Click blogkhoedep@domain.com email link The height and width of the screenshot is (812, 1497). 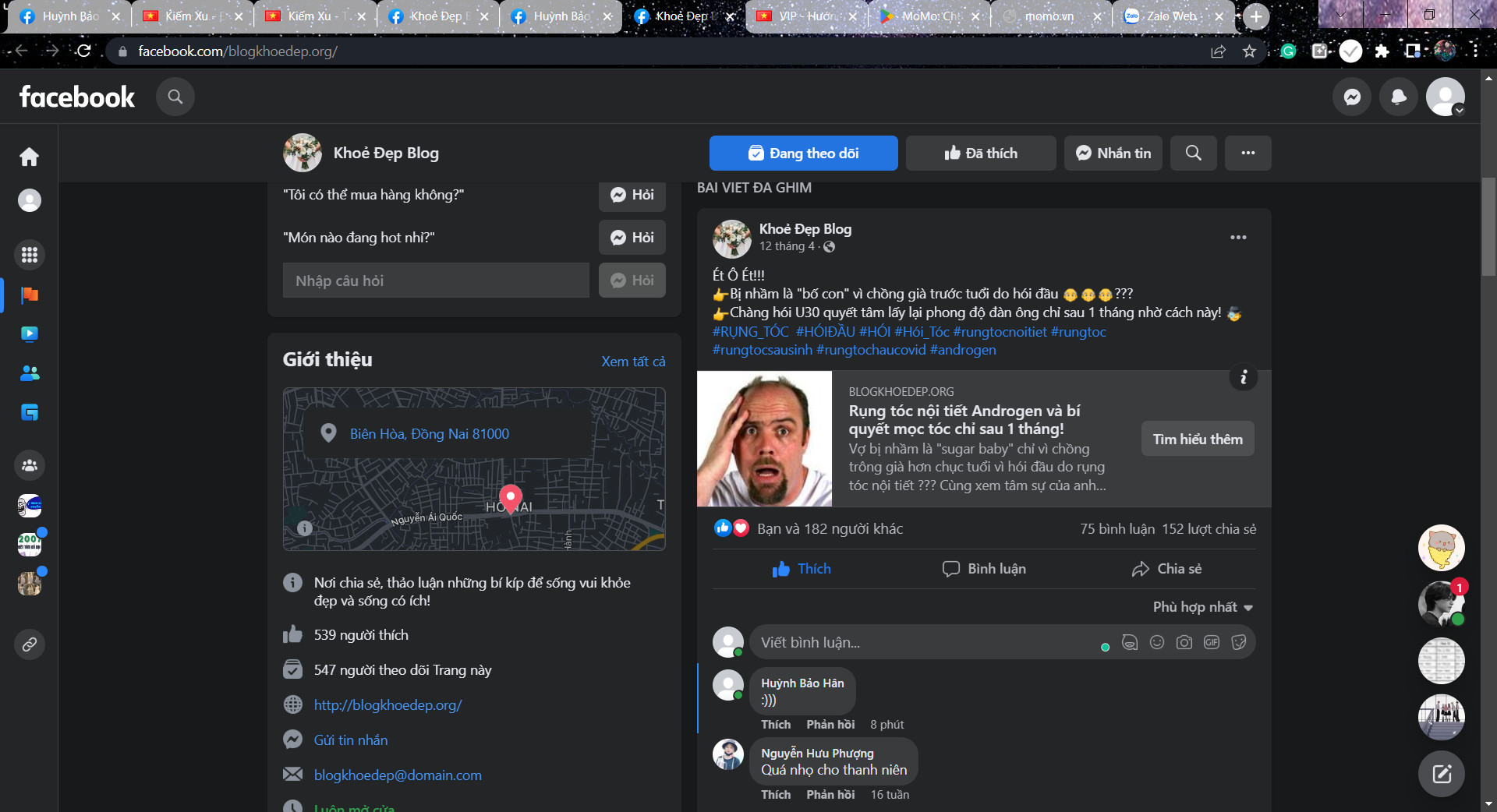pyautogui.click(x=398, y=775)
